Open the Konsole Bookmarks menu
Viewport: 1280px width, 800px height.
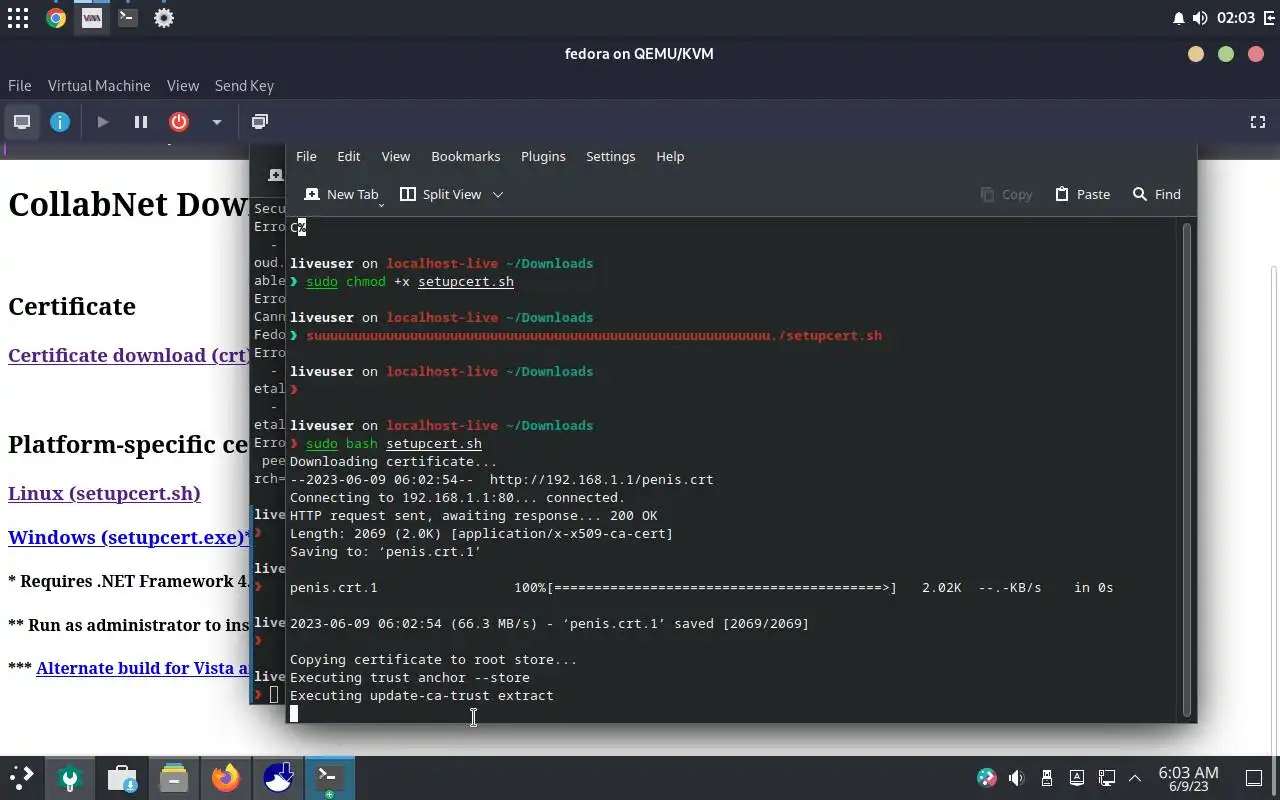[x=465, y=156]
